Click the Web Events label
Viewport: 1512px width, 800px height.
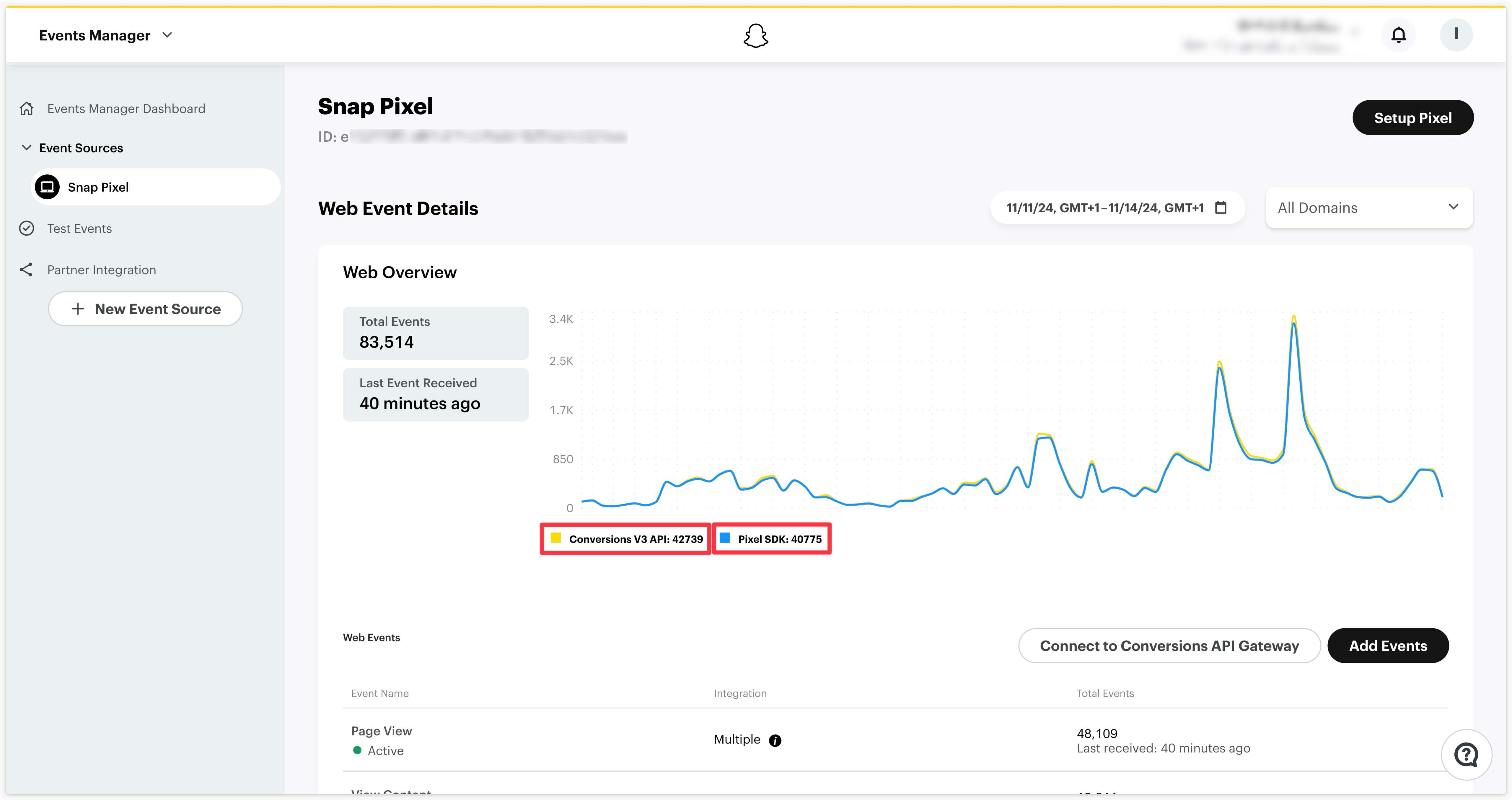pos(371,637)
